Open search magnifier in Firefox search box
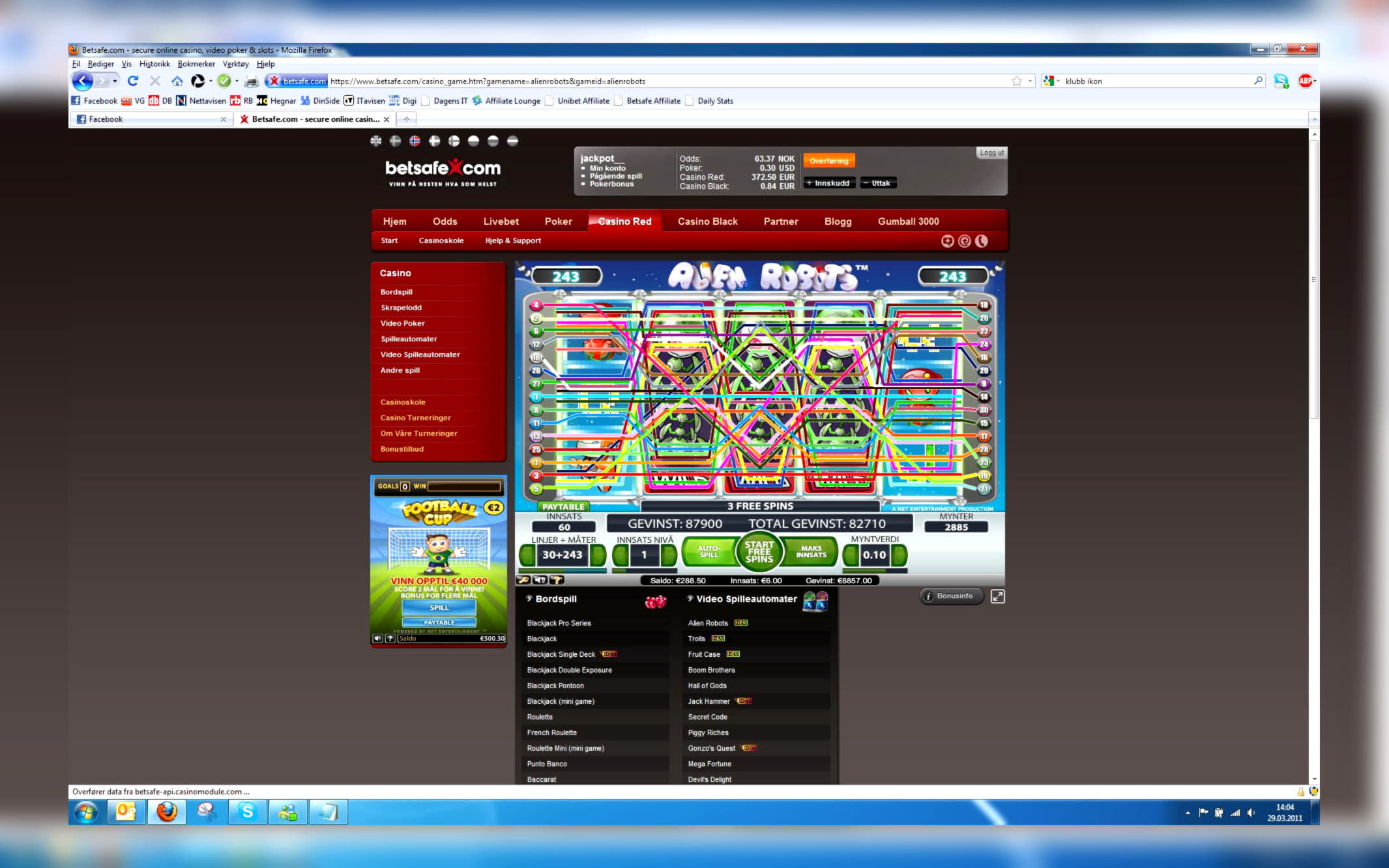The width and height of the screenshot is (1389, 868). pyautogui.click(x=1258, y=81)
